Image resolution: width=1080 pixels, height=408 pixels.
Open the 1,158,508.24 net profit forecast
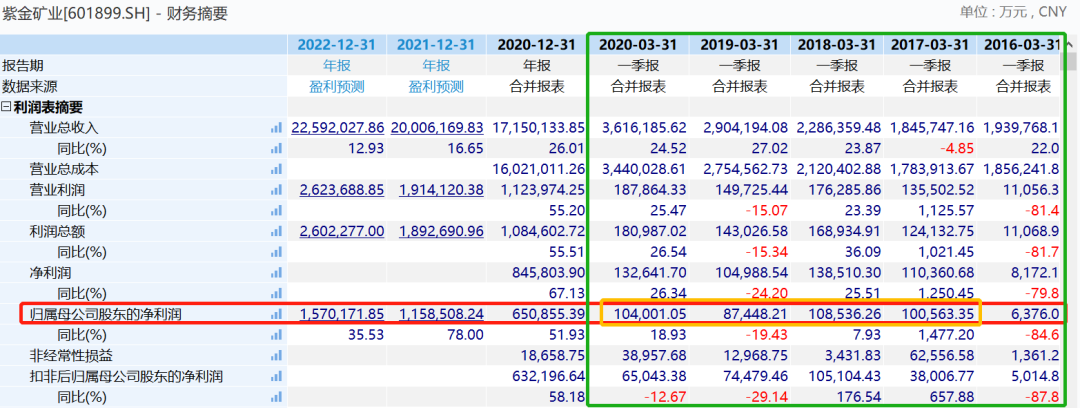[442, 314]
